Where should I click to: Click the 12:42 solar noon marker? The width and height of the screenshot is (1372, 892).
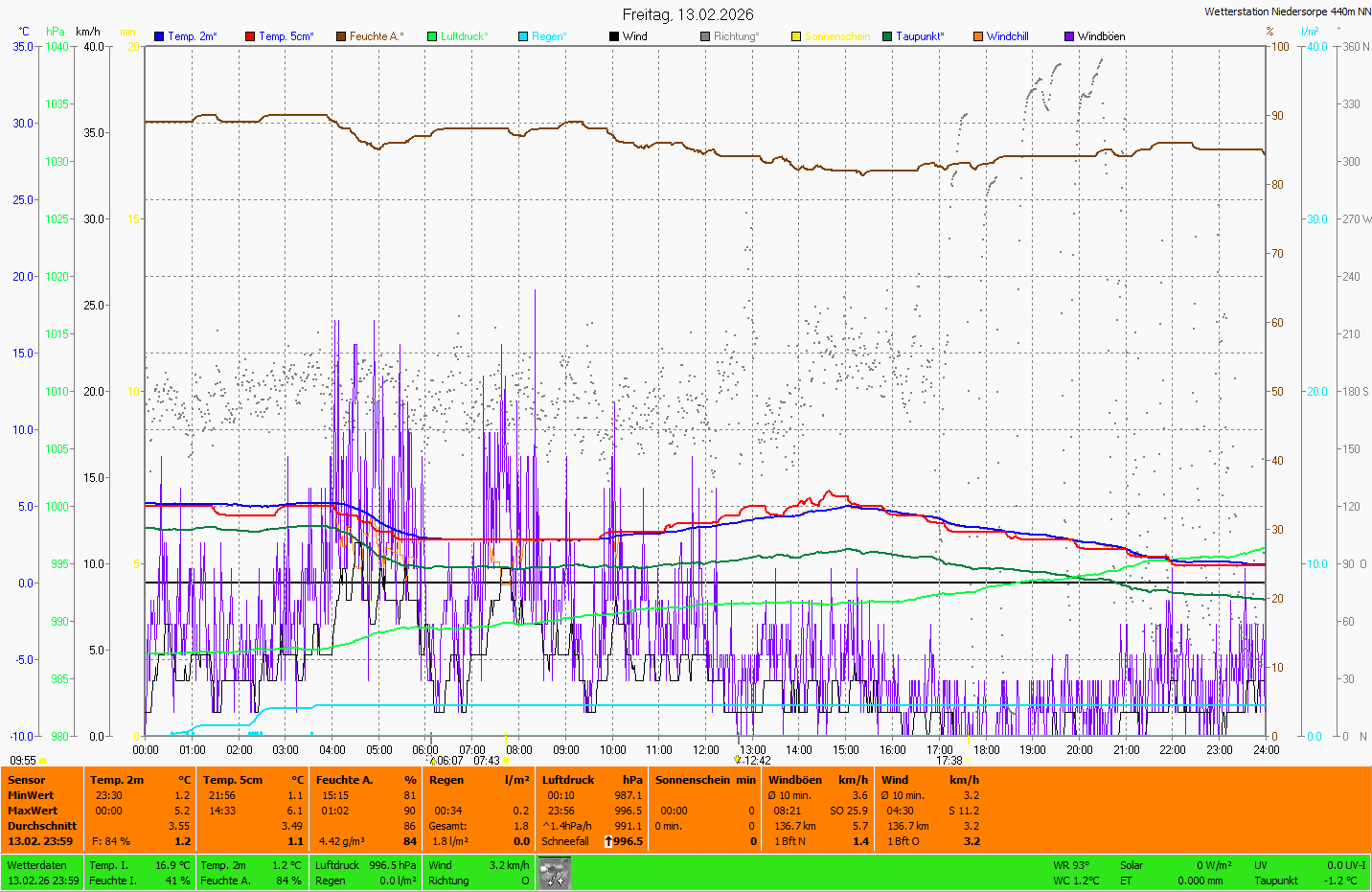tap(737, 760)
